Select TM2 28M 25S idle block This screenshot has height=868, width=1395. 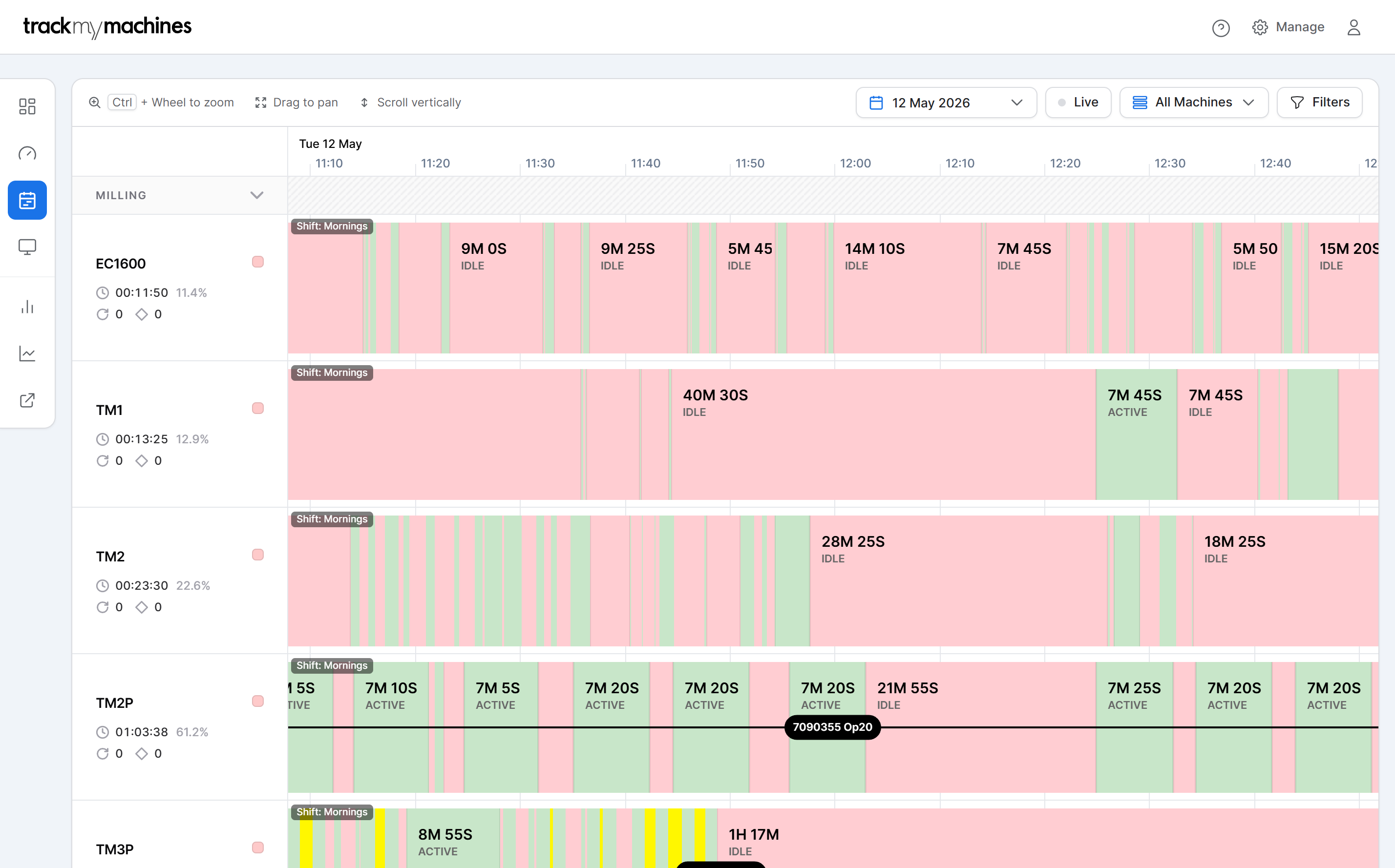(x=958, y=580)
